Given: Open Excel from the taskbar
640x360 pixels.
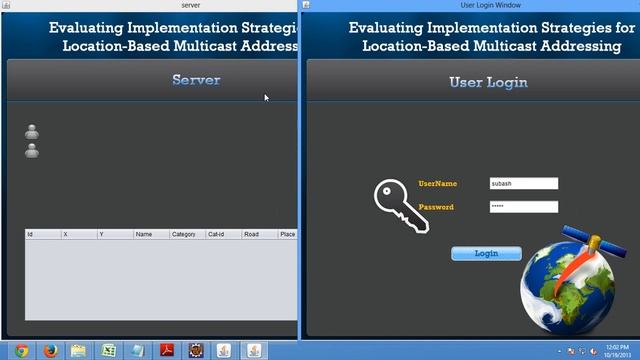Looking at the screenshot, I should coord(108,351).
